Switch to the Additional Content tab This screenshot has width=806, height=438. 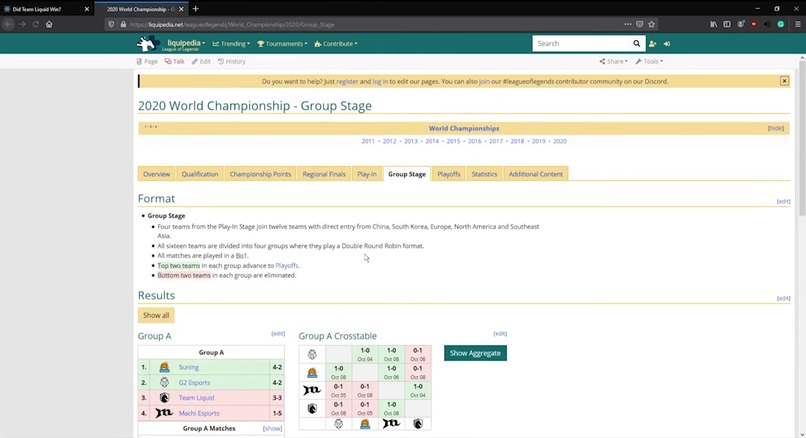click(536, 174)
